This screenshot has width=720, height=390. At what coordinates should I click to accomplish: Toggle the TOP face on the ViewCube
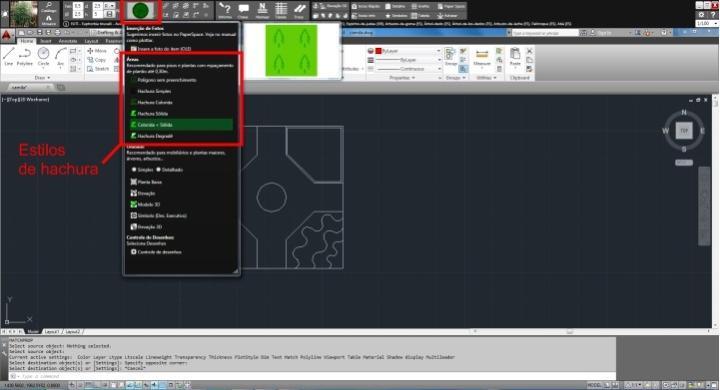point(684,131)
